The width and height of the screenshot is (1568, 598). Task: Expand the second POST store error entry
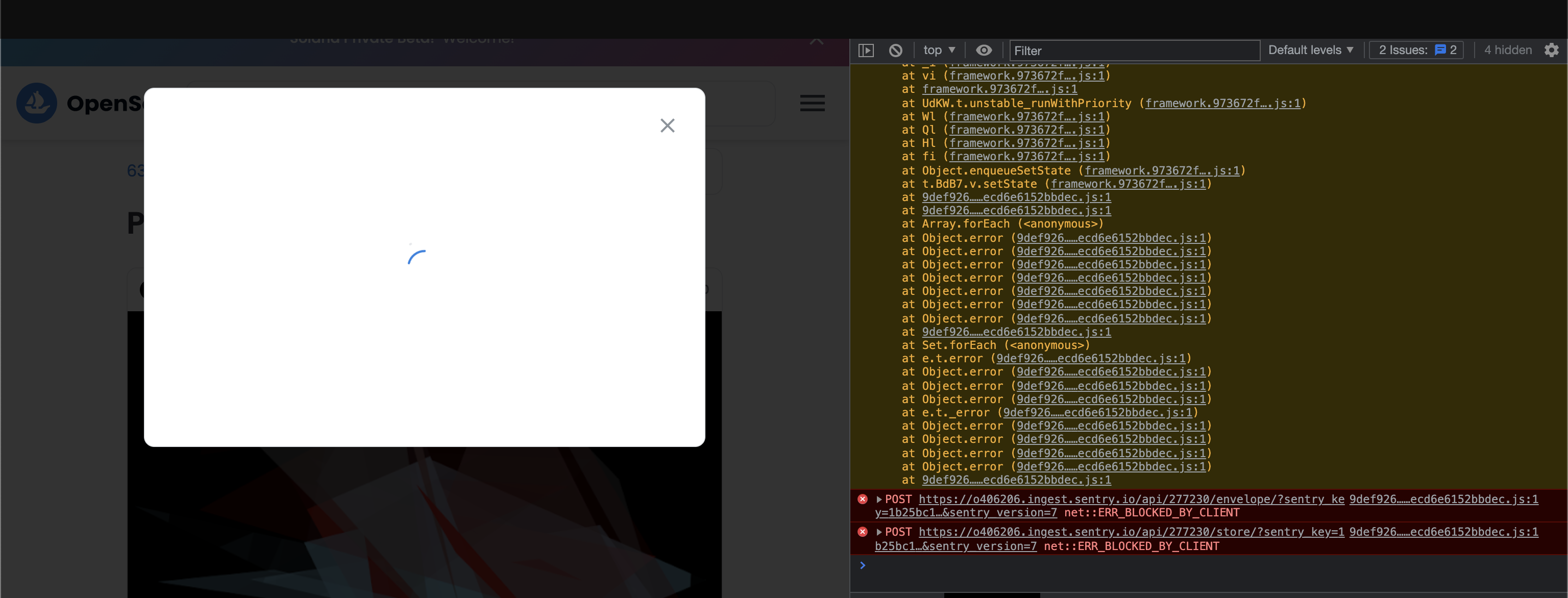click(x=878, y=532)
